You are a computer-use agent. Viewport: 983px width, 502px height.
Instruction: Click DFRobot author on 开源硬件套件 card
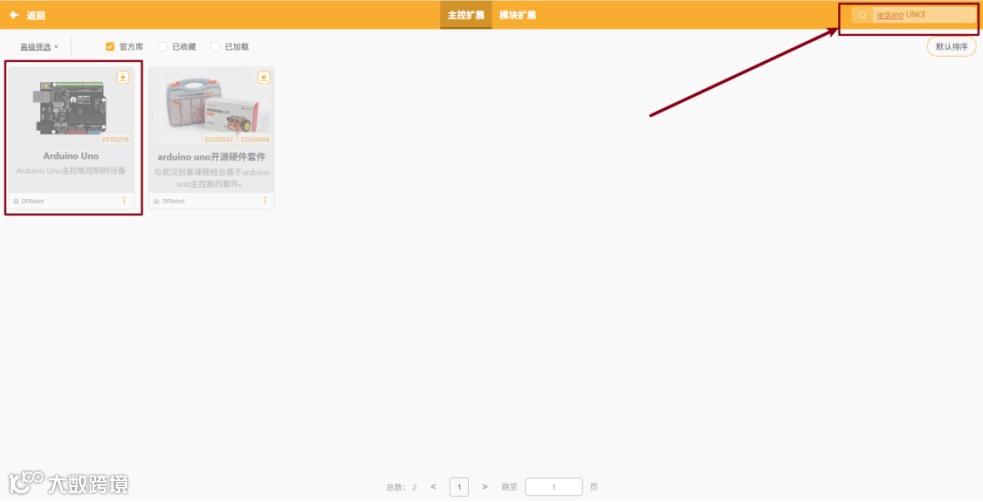click(169, 201)
